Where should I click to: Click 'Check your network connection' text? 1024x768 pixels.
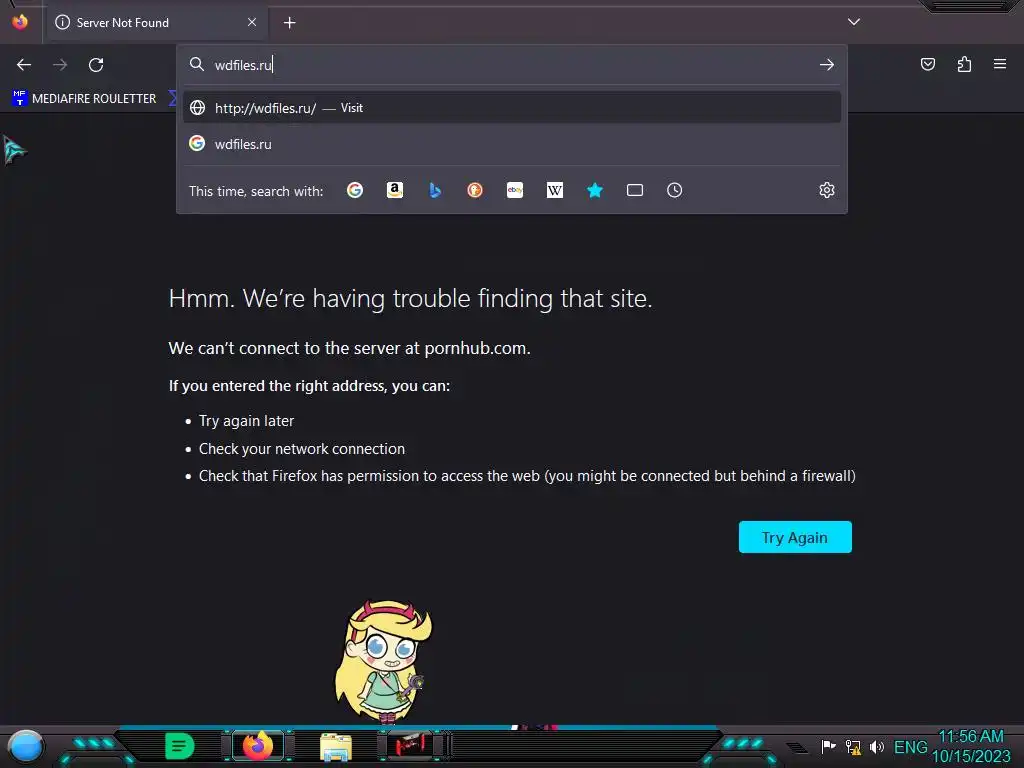[x=302, y=449]
